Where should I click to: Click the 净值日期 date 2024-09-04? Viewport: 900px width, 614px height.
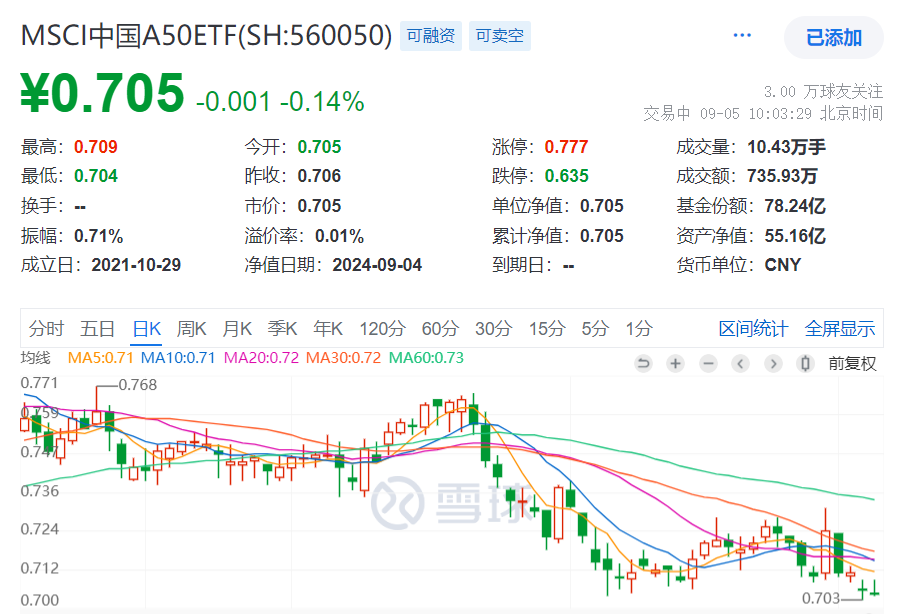pos(377,265)
